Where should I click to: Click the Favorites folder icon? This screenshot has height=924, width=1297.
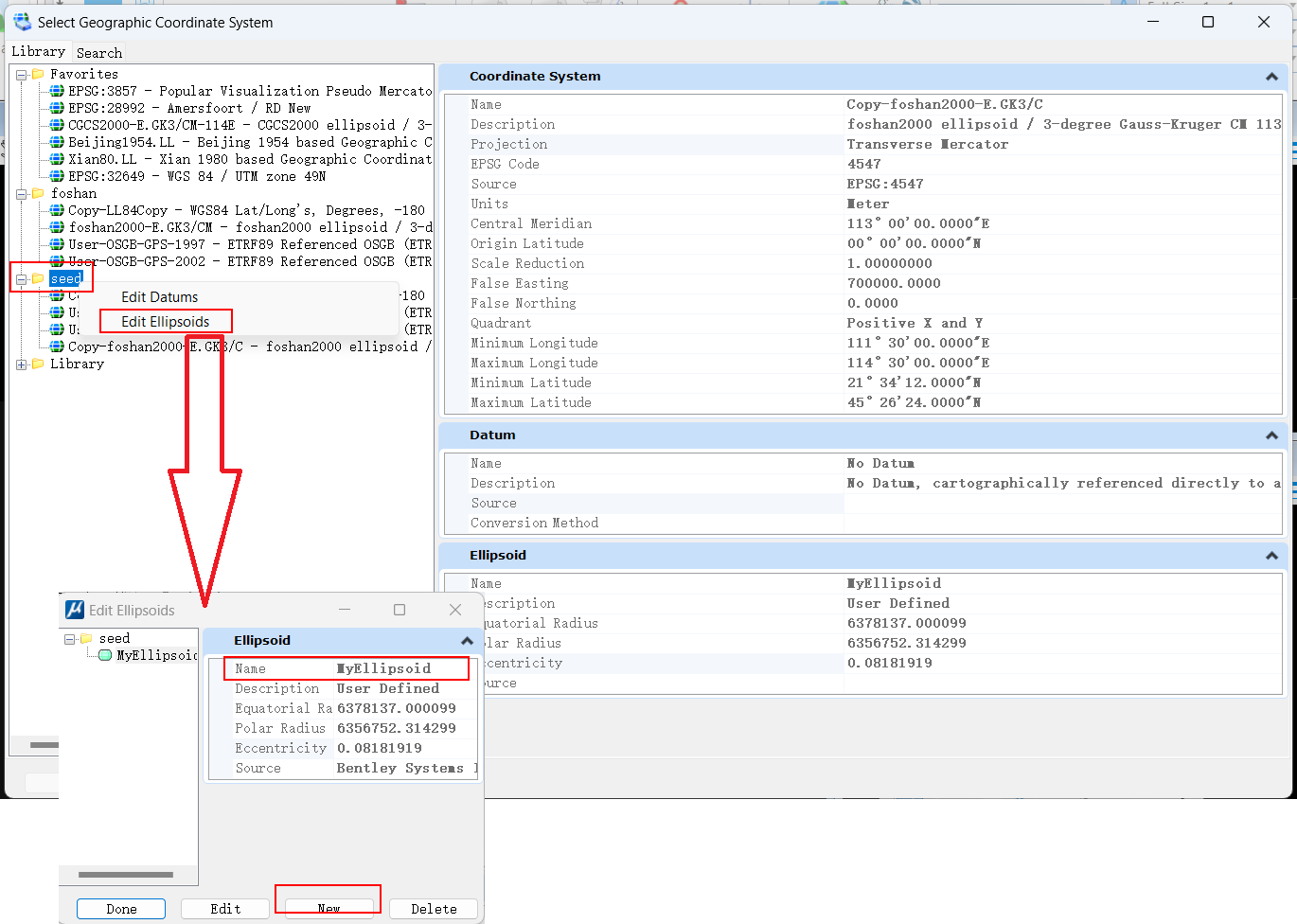tap(38, 74)
